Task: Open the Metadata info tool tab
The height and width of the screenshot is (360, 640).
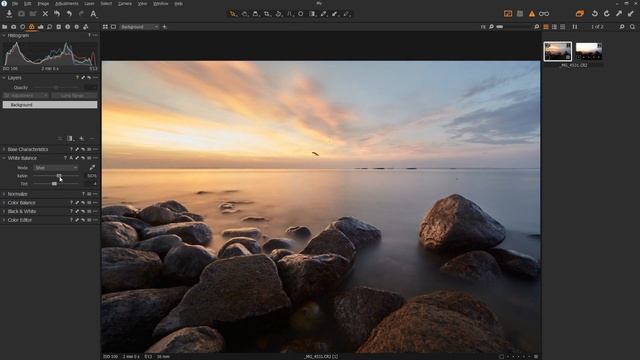Action: coord(67,27)
